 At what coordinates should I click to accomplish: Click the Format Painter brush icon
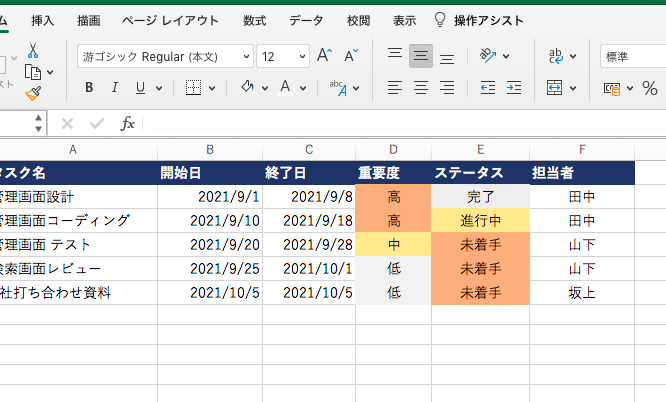(33, 93)
